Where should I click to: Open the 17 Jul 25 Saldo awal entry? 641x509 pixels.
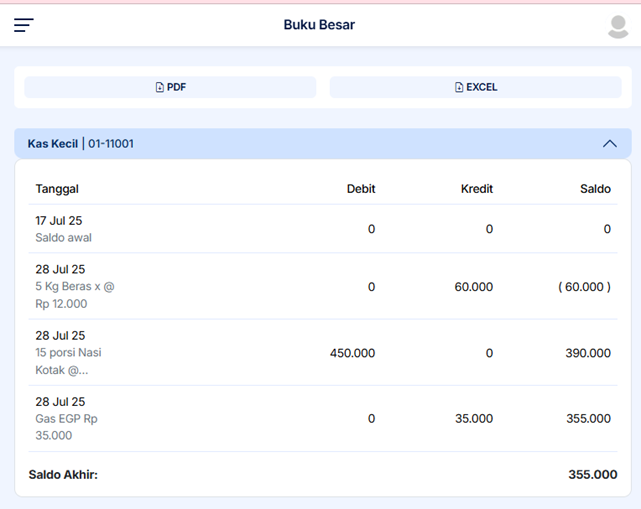click(x=64, y=229)
